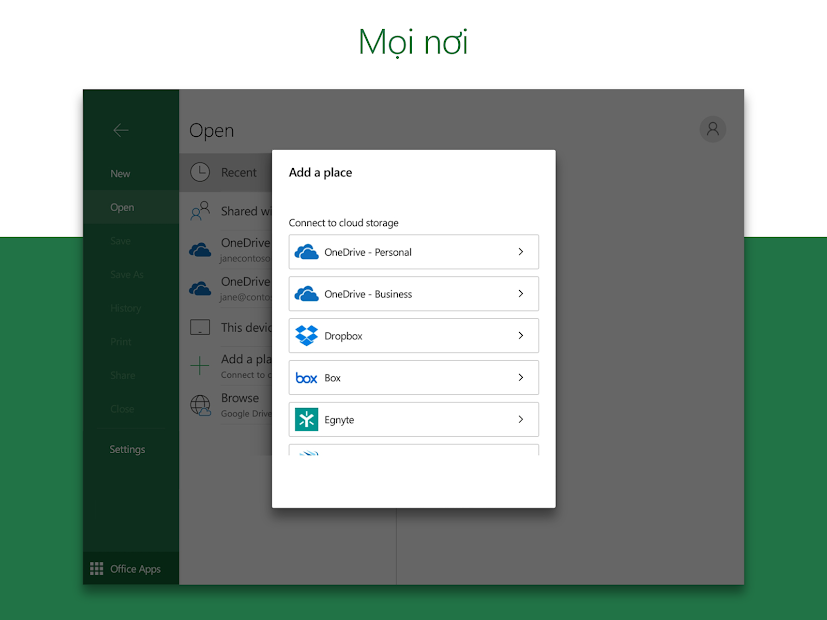Open Dropbox using its chevron arrow

click(x=522, y=335)
